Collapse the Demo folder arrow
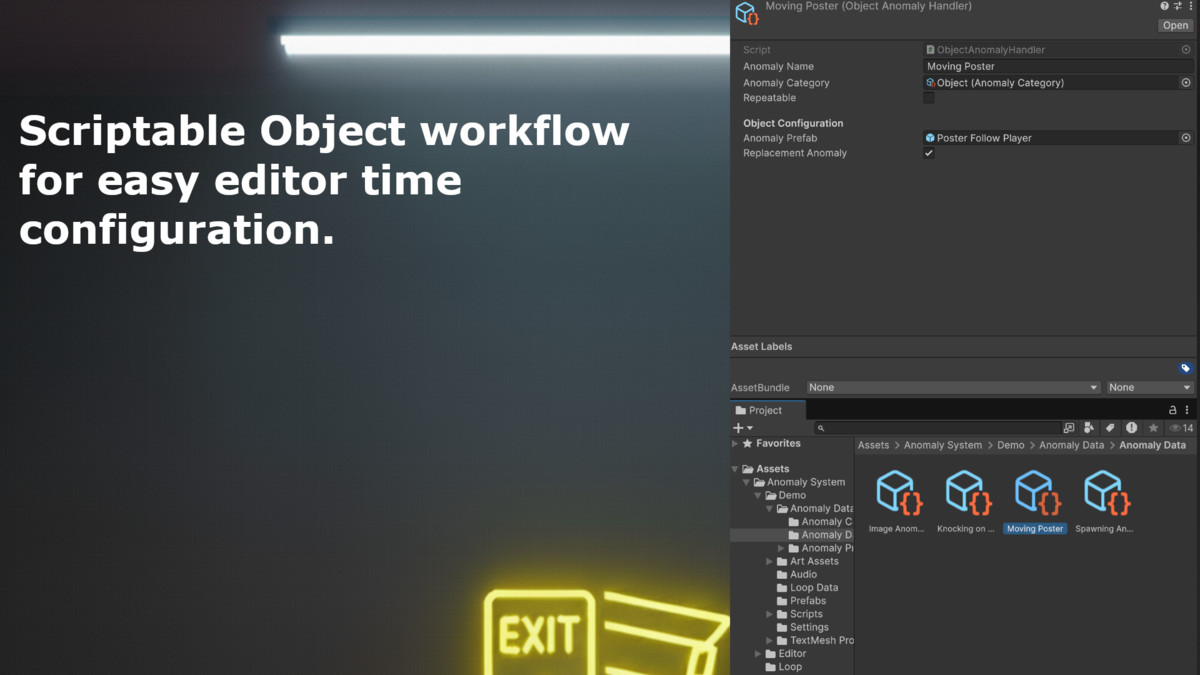 [x=758, y=495]
